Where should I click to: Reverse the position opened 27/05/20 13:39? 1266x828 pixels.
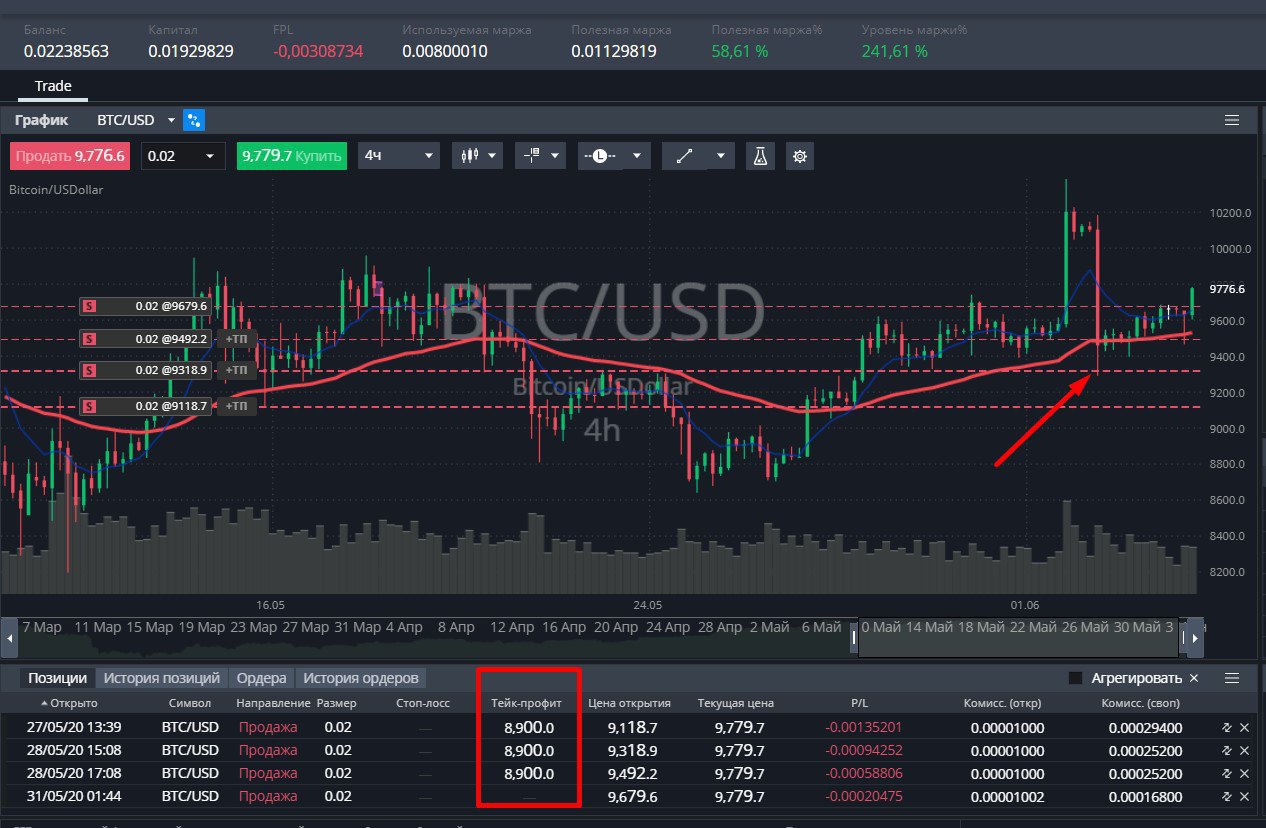[x=1227, y=727]
